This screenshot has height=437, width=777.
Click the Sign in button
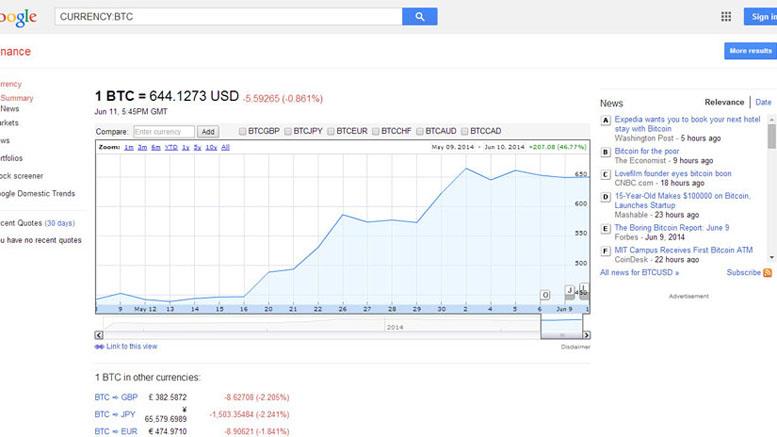coord(761,16)
